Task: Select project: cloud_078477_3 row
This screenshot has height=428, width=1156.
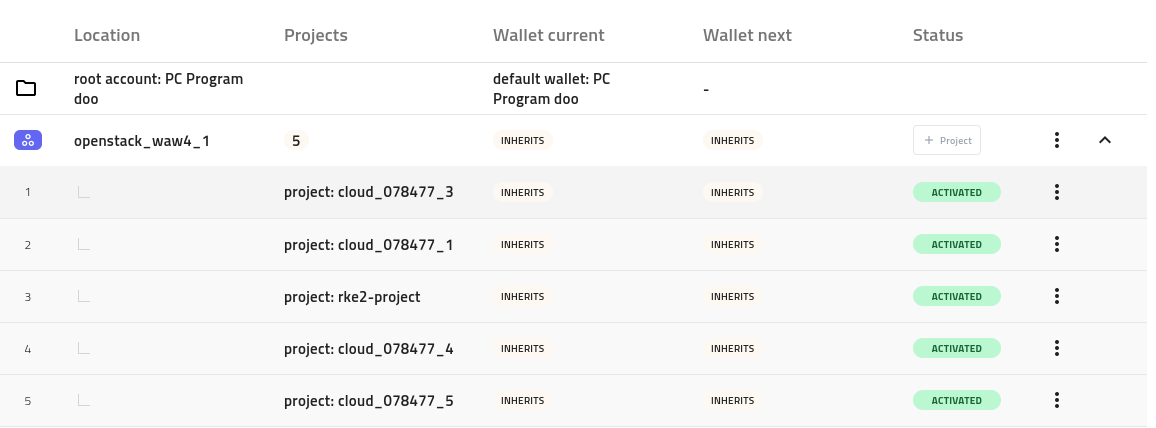Action: (368, 193)
